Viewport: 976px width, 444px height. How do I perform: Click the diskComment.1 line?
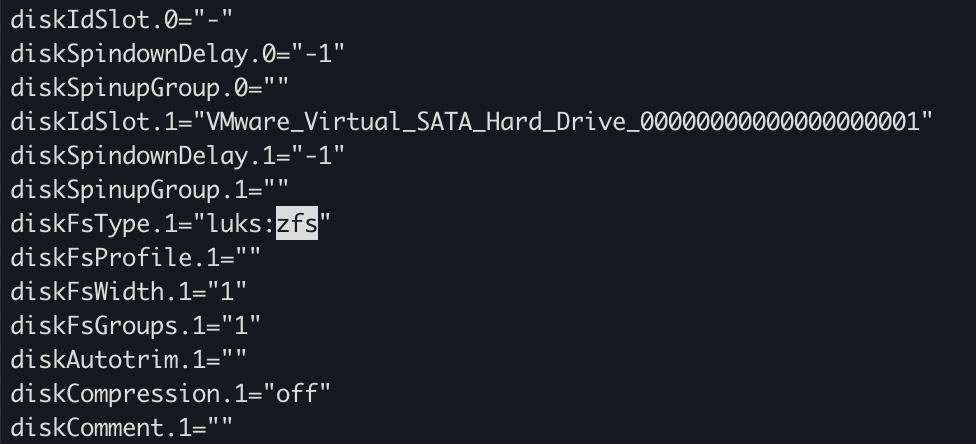pos(121,427)
